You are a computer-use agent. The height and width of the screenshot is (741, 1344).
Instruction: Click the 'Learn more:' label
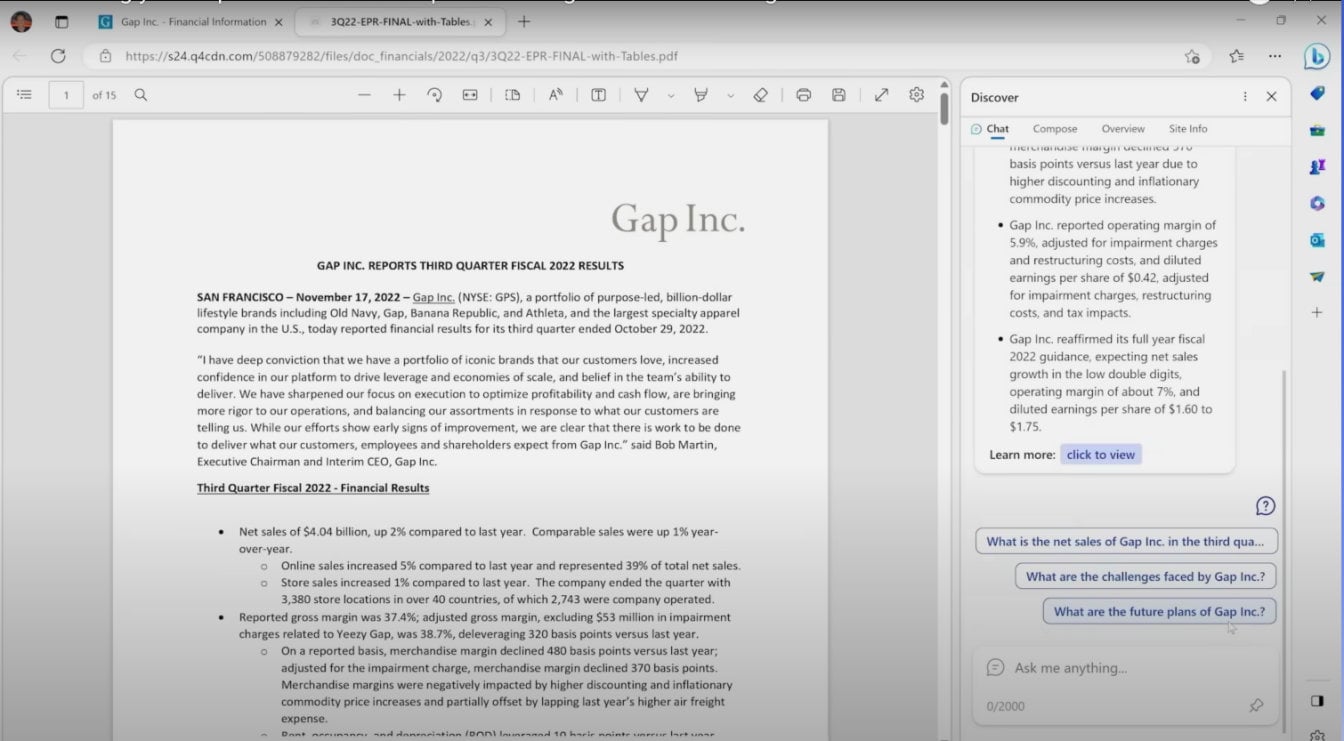pyautogui.click(x=1022, y=455)
